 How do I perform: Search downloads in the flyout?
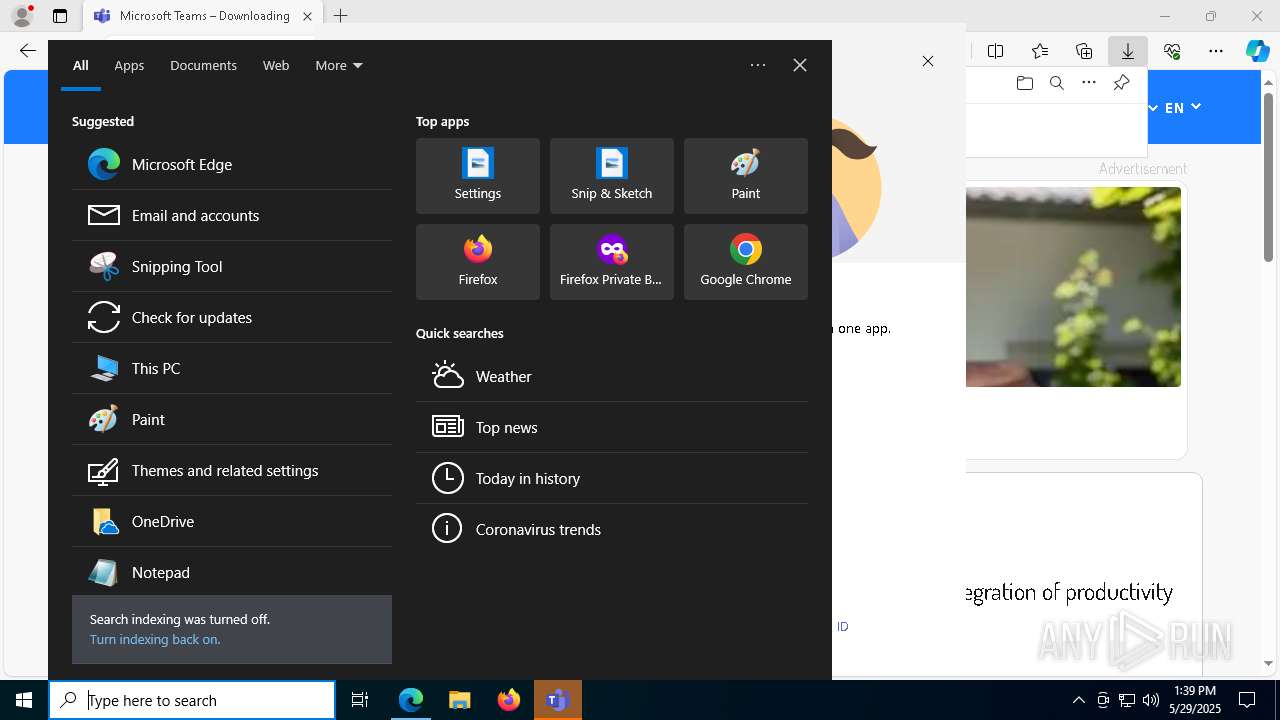pos(1056,83)
